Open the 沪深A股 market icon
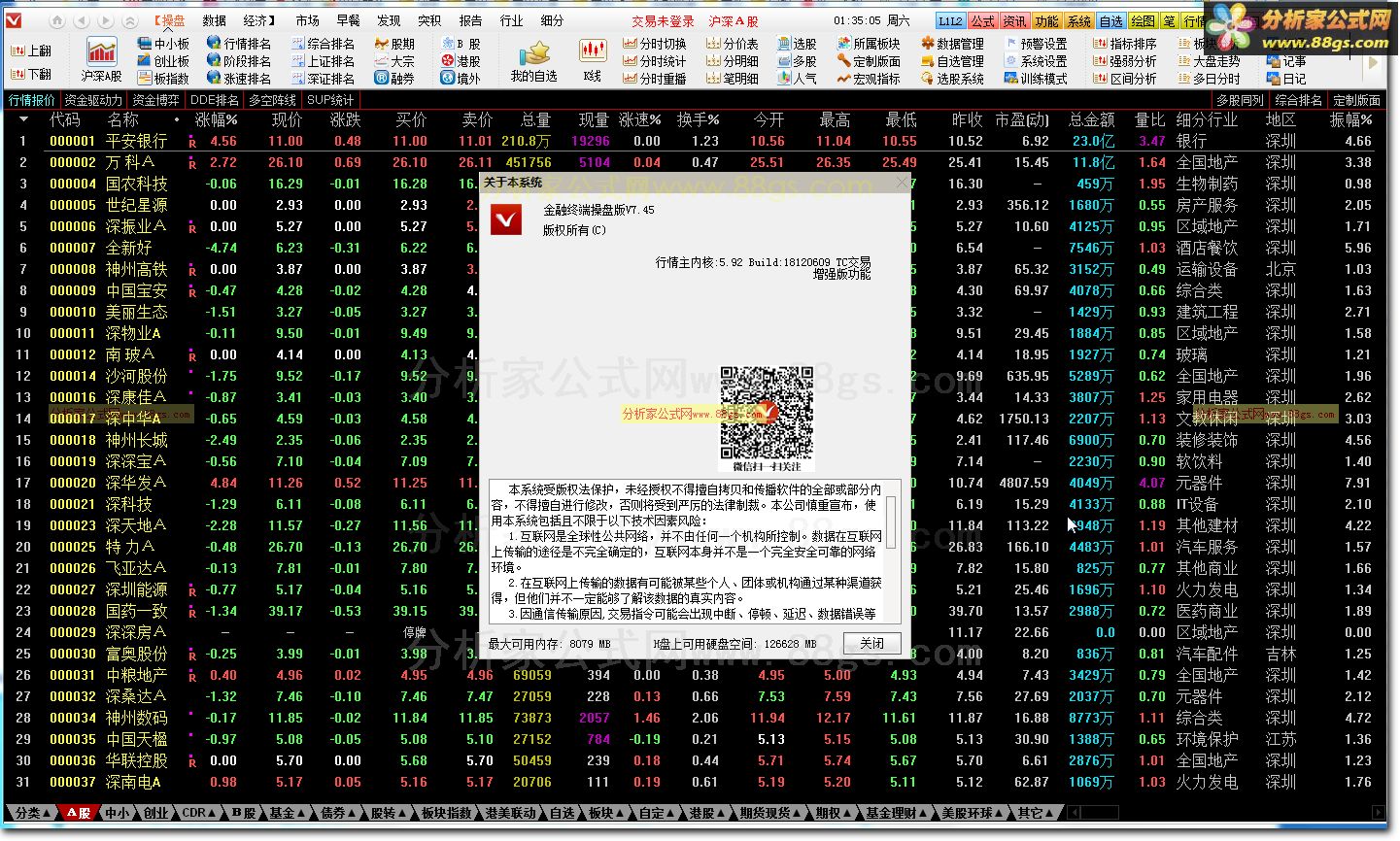The width and height of the screenshot is (1400, 841). tap(101, 59)
